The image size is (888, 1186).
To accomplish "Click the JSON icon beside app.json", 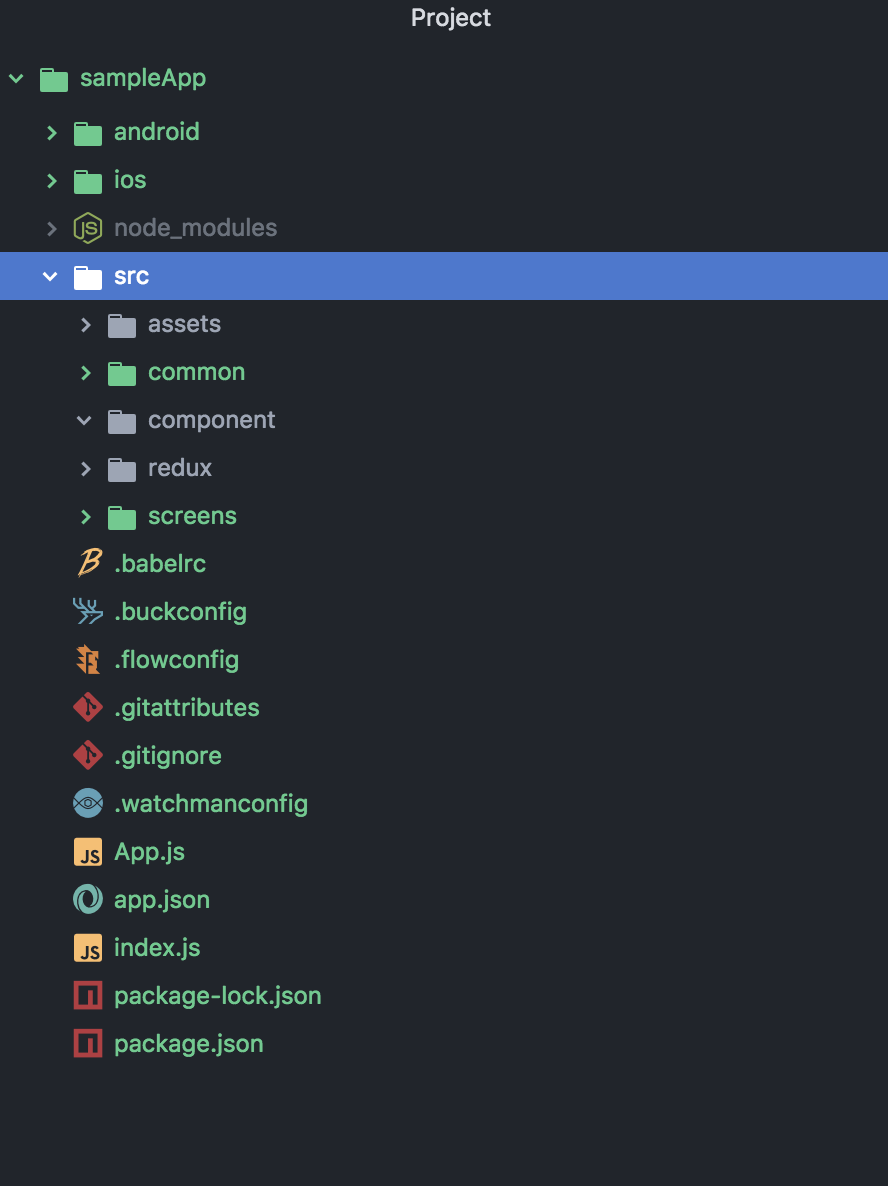I will pyautogui.click(x=88, y=899).
